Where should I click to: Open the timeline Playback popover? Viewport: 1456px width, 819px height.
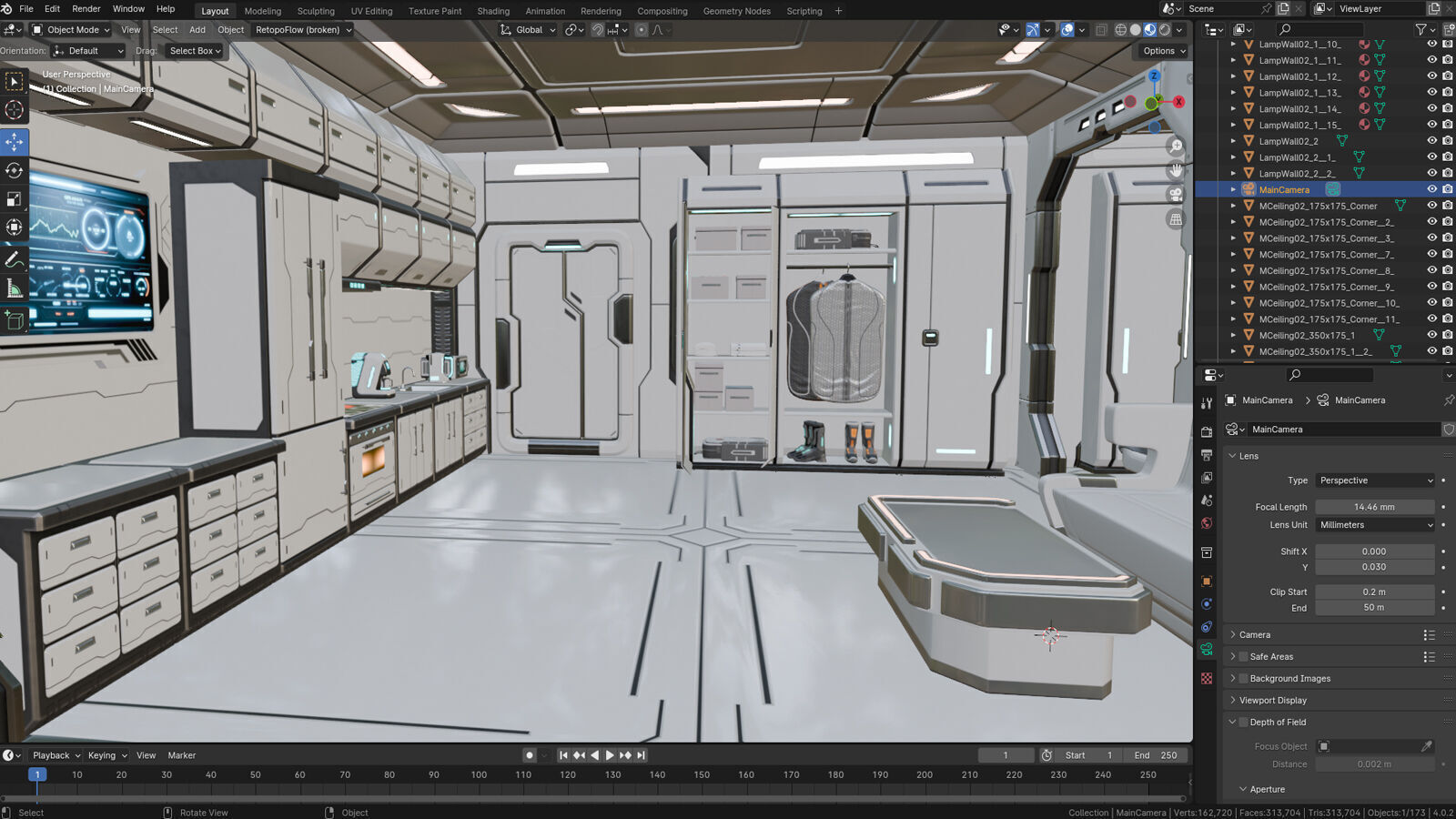tap(56, 755)
